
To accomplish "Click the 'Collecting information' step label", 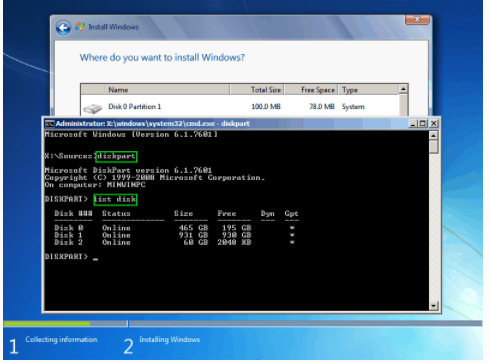I will (61, 339).
